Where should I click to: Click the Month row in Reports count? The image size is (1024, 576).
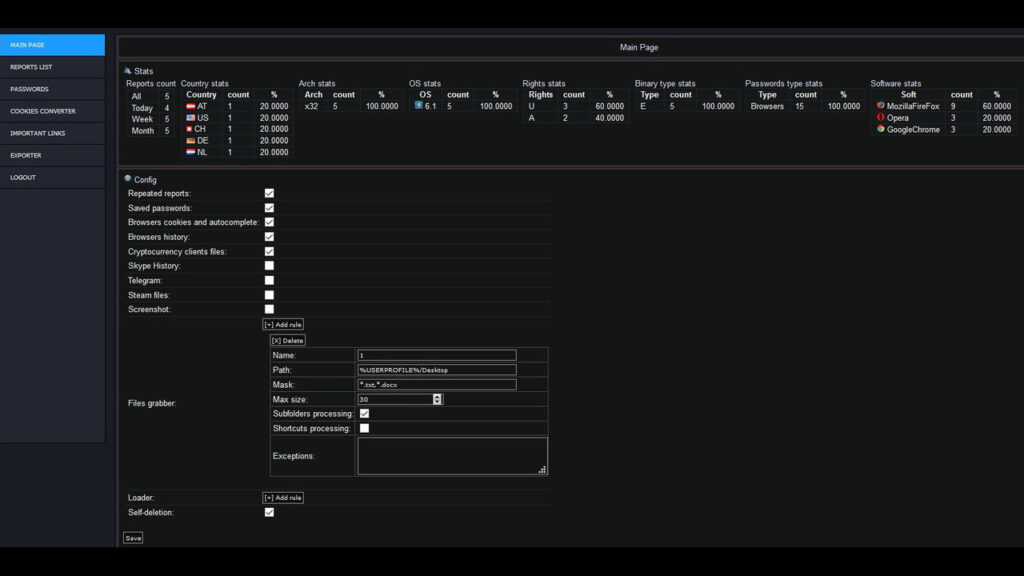pyautogui.click(x=151, y=131)
